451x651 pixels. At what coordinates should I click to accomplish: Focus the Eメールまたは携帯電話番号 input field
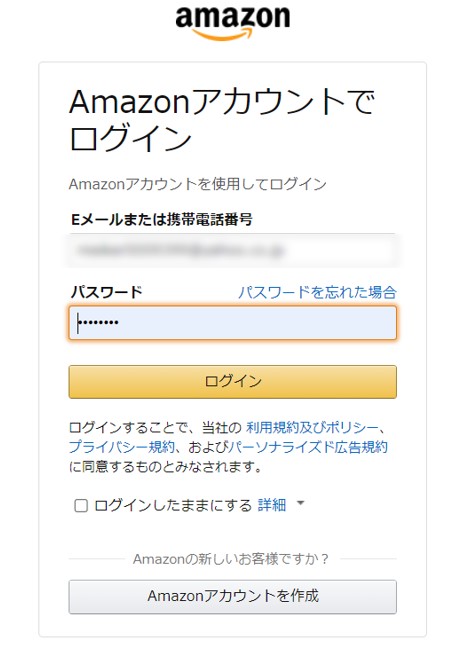(233, 250)
